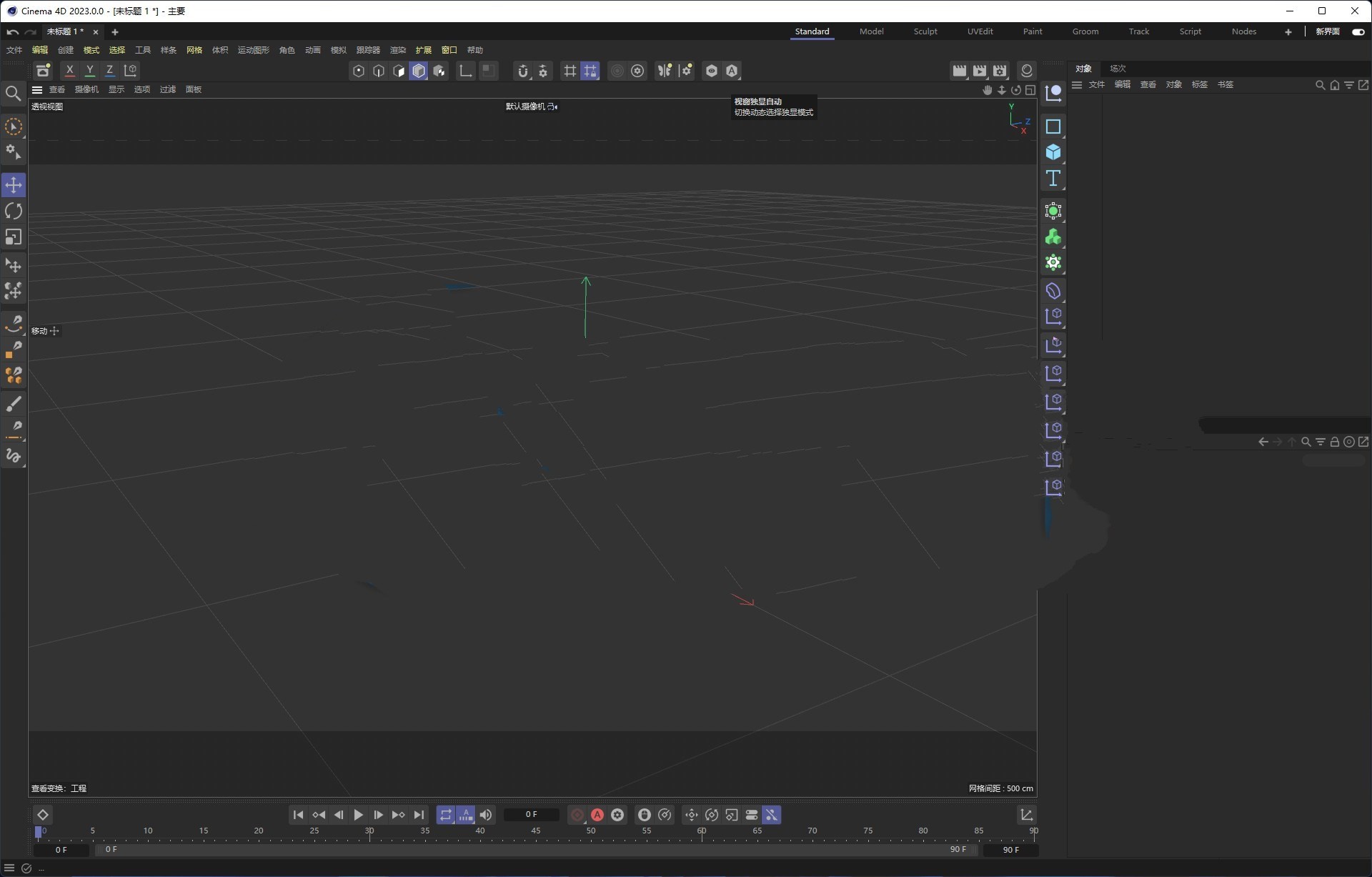
Task: Open the Spline Pen tool flyout
Action: click(14, 325)
